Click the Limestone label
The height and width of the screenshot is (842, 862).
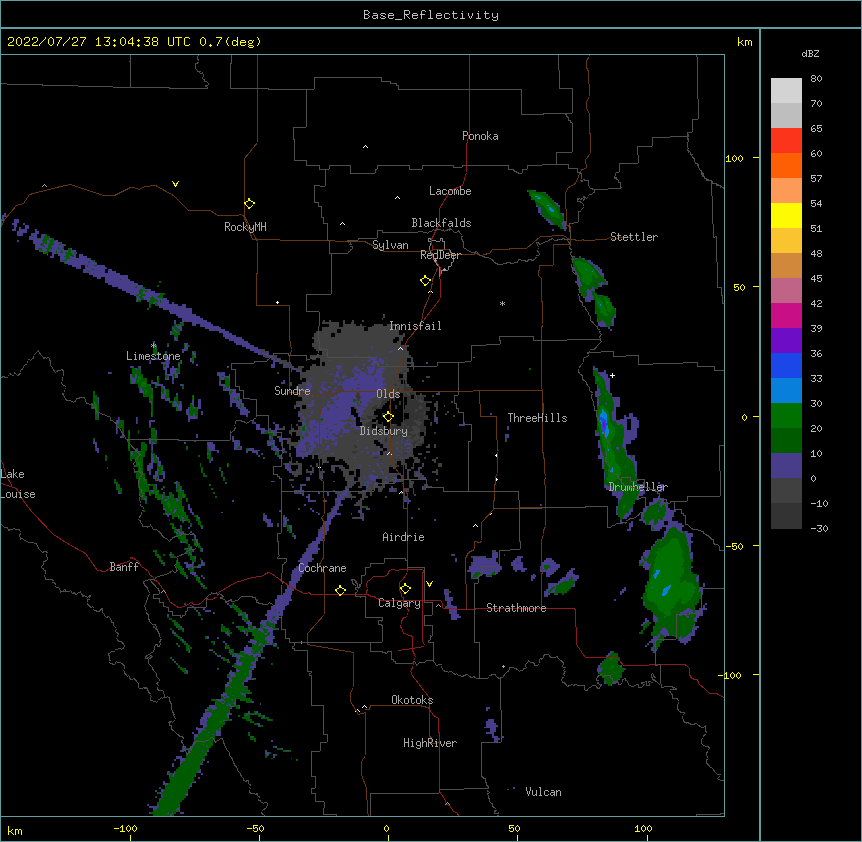pyautogui.click(x=153, y=356)
